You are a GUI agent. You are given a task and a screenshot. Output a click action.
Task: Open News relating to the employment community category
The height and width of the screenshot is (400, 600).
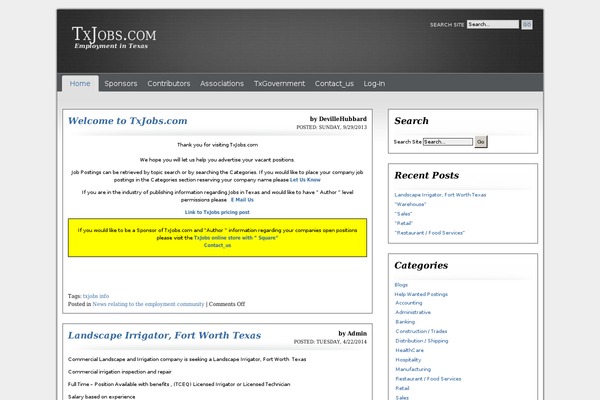[148, 304]
